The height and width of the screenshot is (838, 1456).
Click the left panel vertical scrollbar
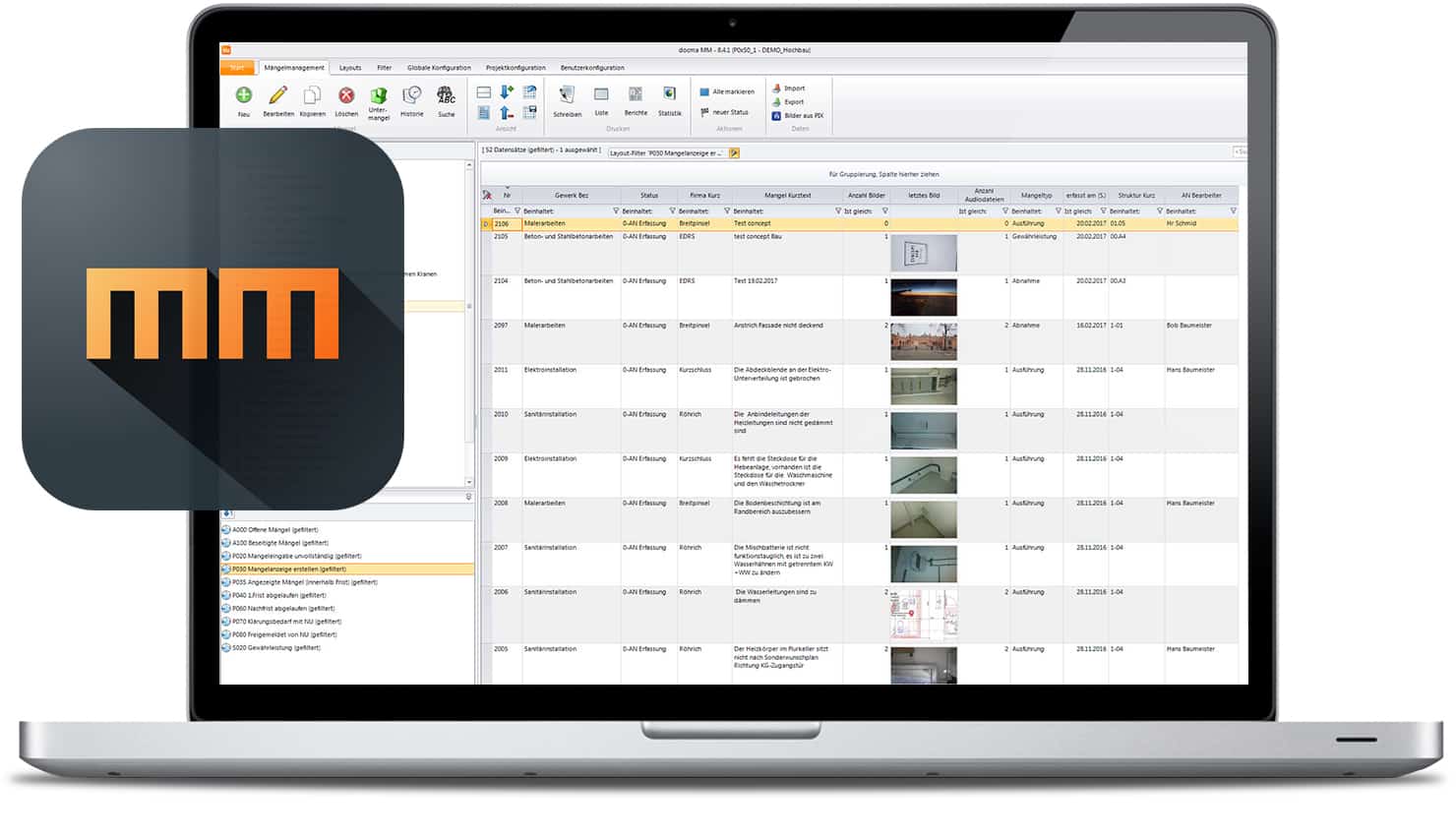tap(469, 325)
